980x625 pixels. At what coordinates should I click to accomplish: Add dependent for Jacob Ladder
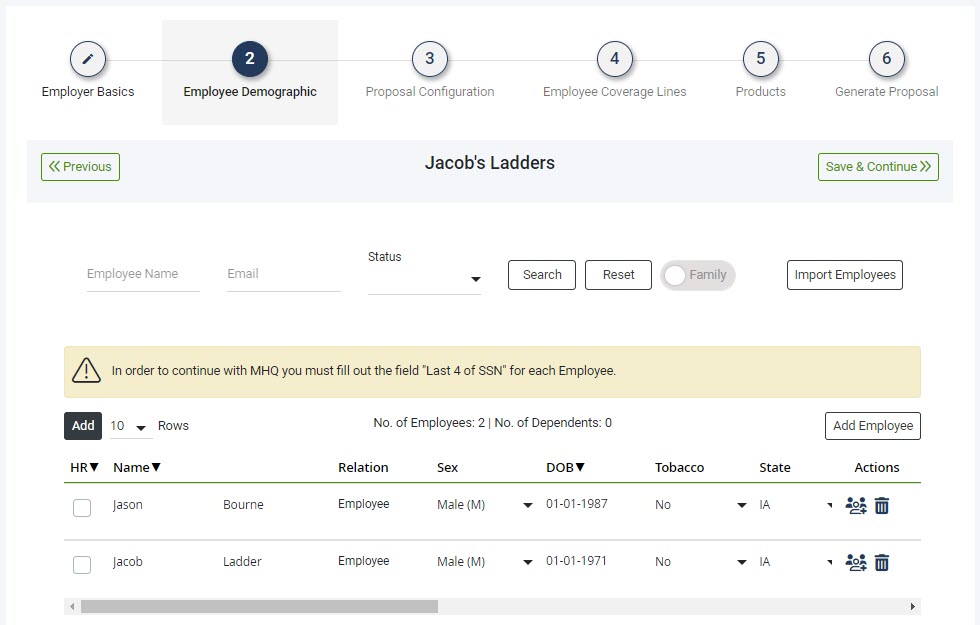point(856,562)
